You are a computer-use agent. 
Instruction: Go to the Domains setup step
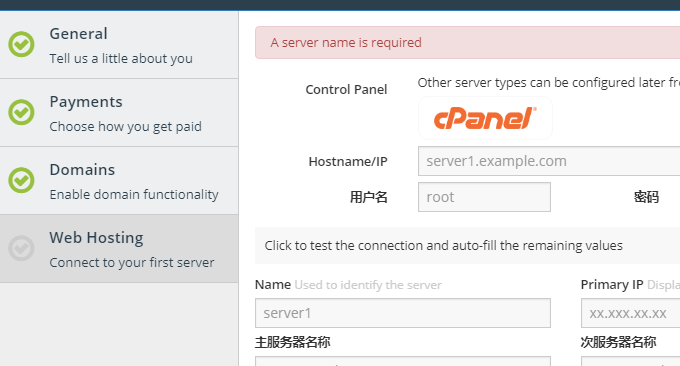[x=119, y=180]
